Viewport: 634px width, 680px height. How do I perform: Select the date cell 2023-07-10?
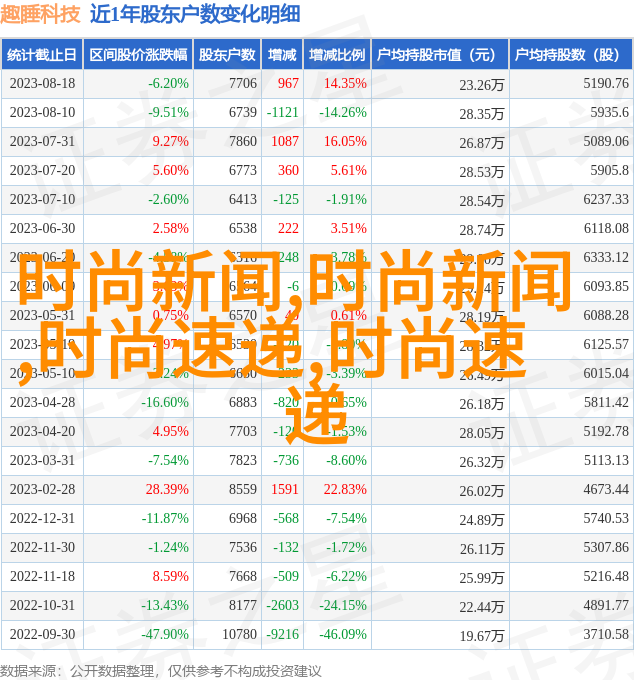coord(42,199)
